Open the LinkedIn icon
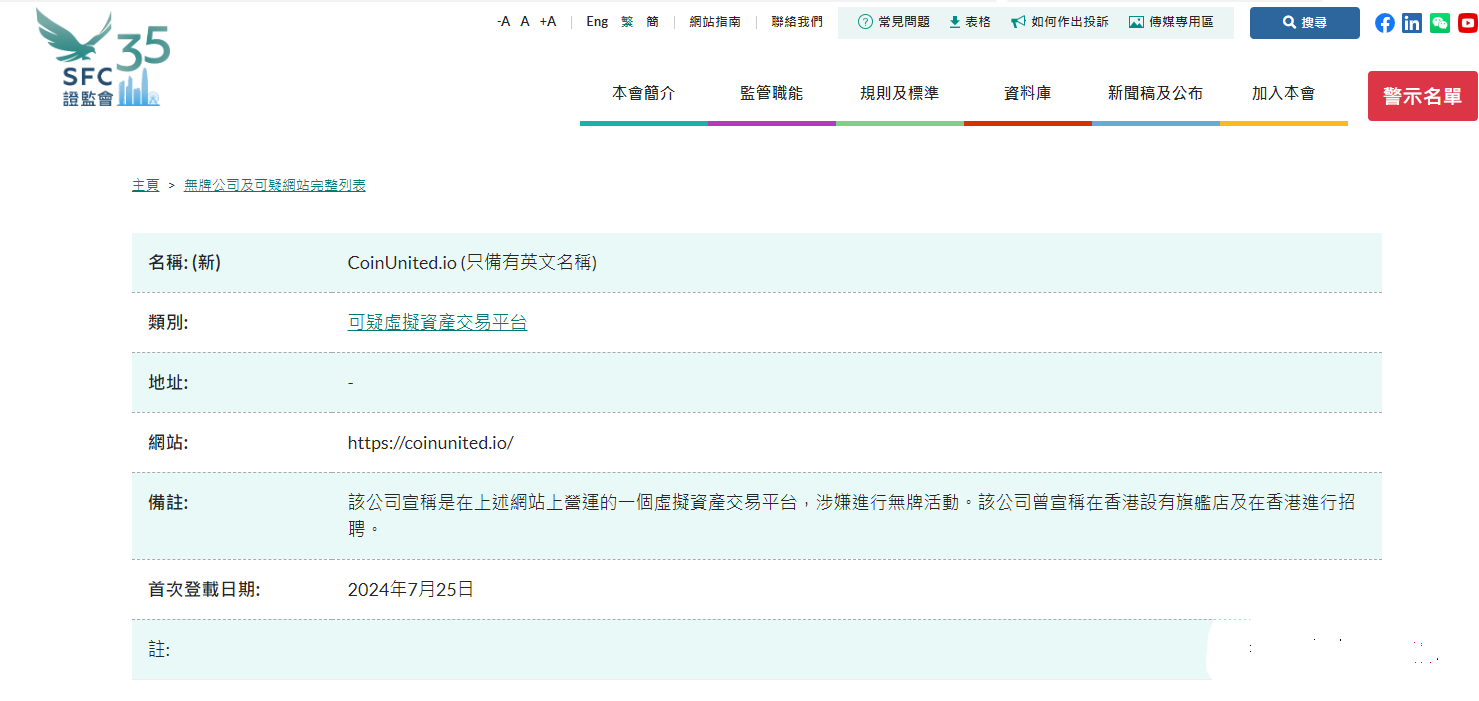Viewport: 1479px width, 701px height. pos(1412,22)
